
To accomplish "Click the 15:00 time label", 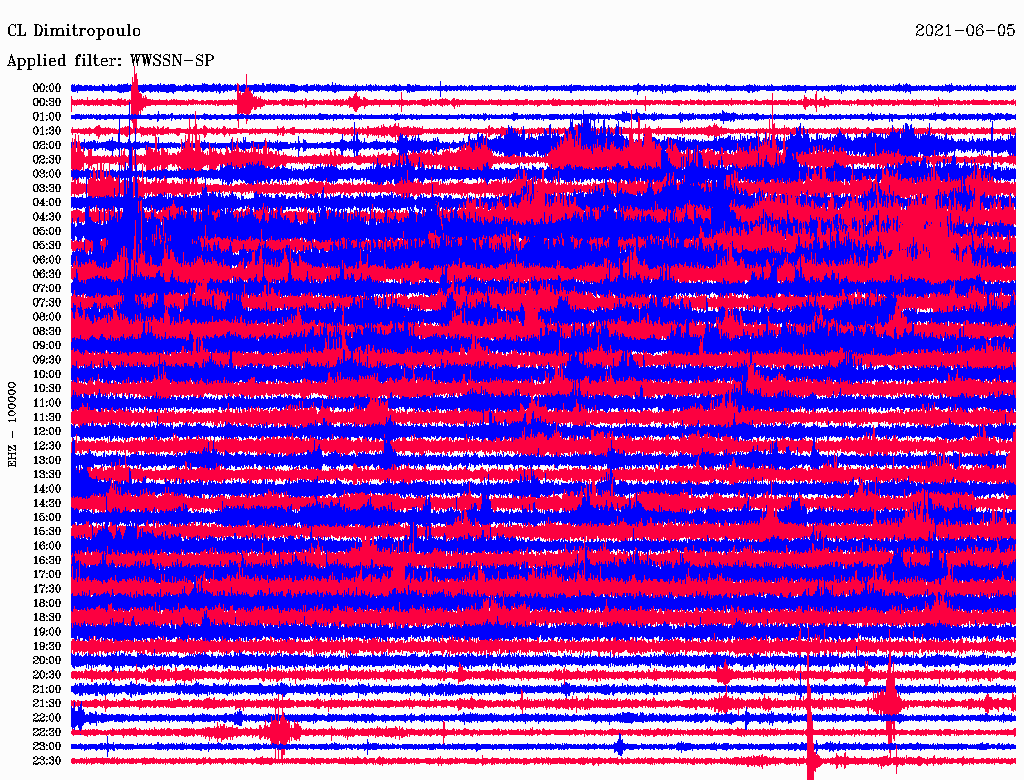I will click(47, 517).
